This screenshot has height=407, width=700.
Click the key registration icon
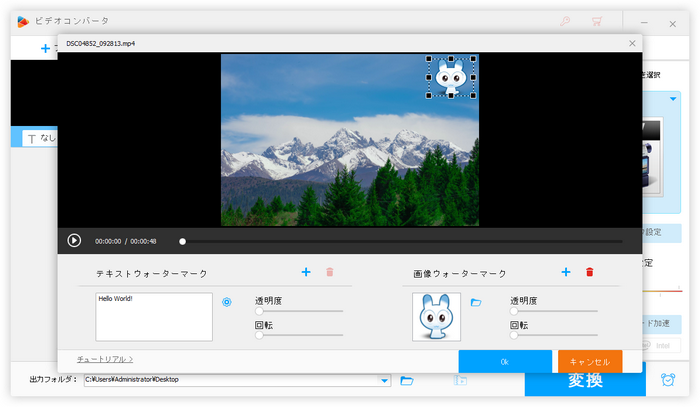(x=563, y=20)
